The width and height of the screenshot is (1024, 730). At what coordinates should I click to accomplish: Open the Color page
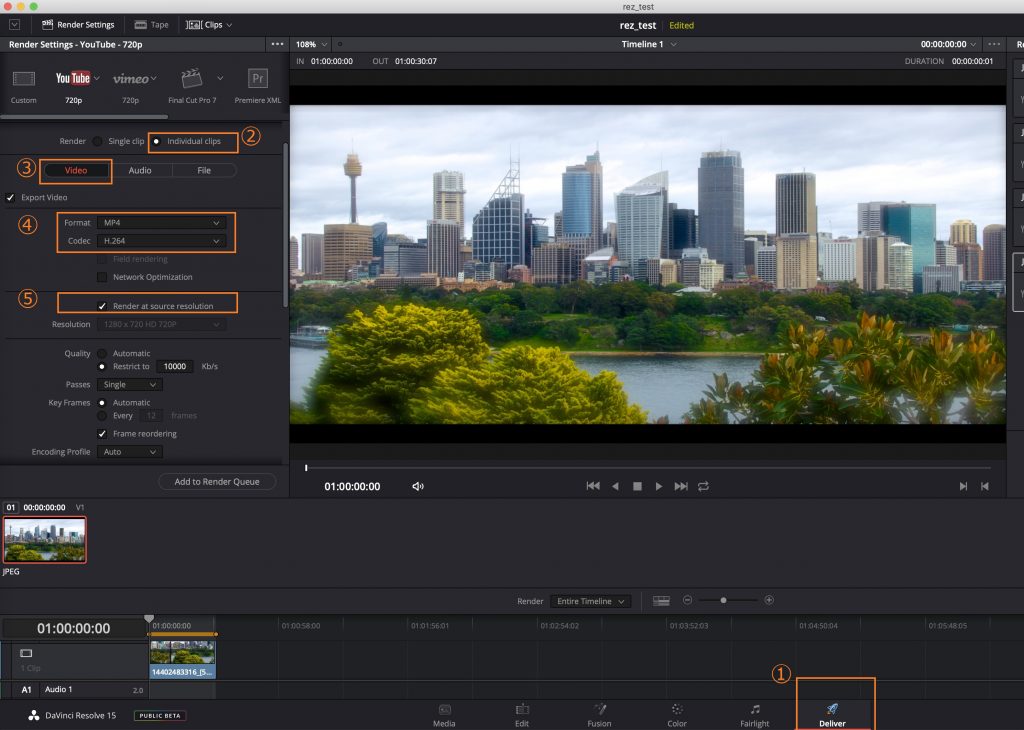pyautogui.click(x=677, y=715)
